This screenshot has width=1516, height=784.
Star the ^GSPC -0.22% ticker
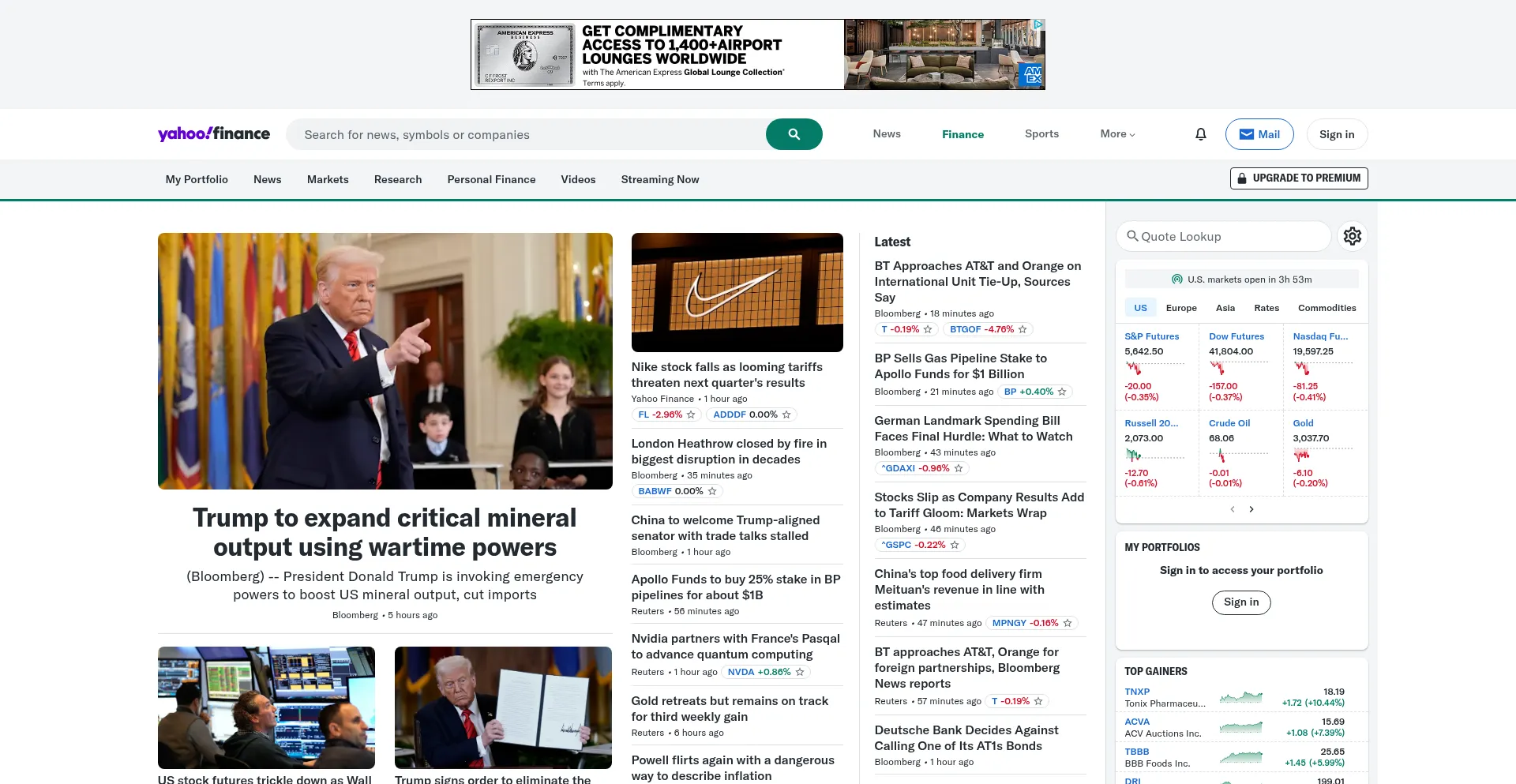pos(955,545)
